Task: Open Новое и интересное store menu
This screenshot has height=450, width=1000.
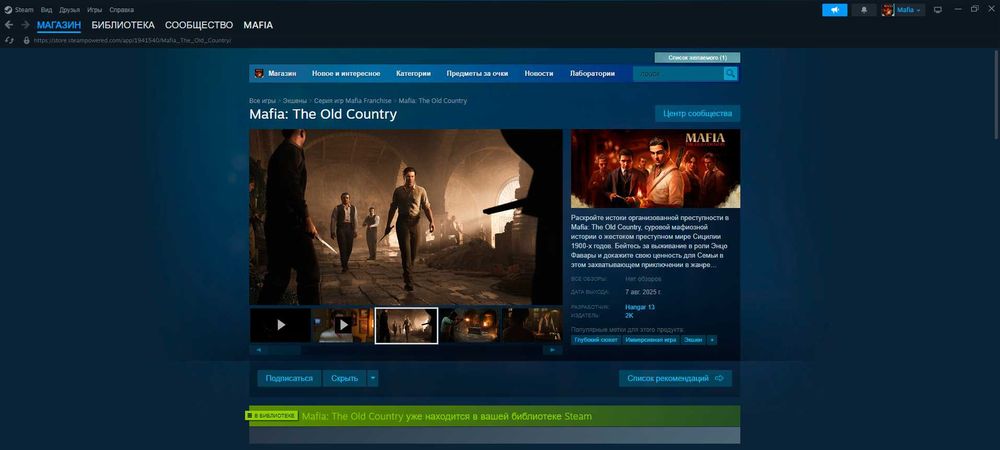Action: (346, 73)
